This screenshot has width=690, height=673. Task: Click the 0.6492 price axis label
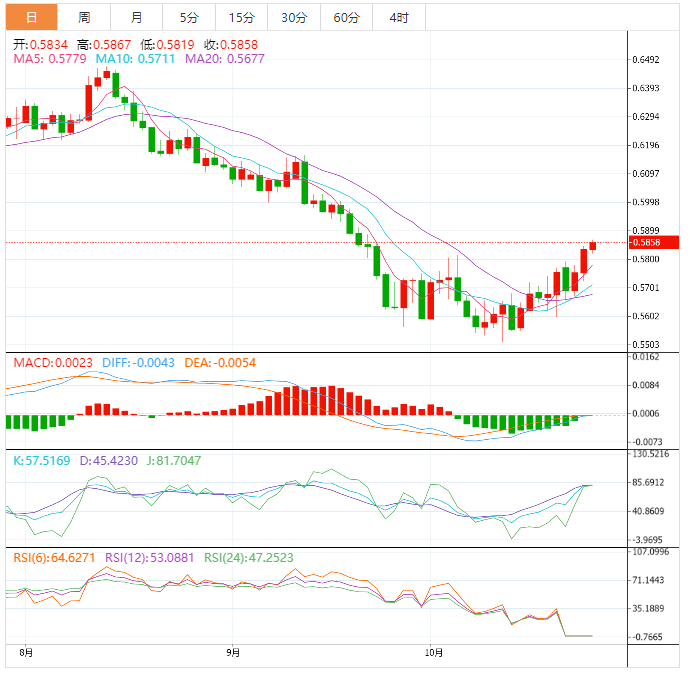point(646,60)
